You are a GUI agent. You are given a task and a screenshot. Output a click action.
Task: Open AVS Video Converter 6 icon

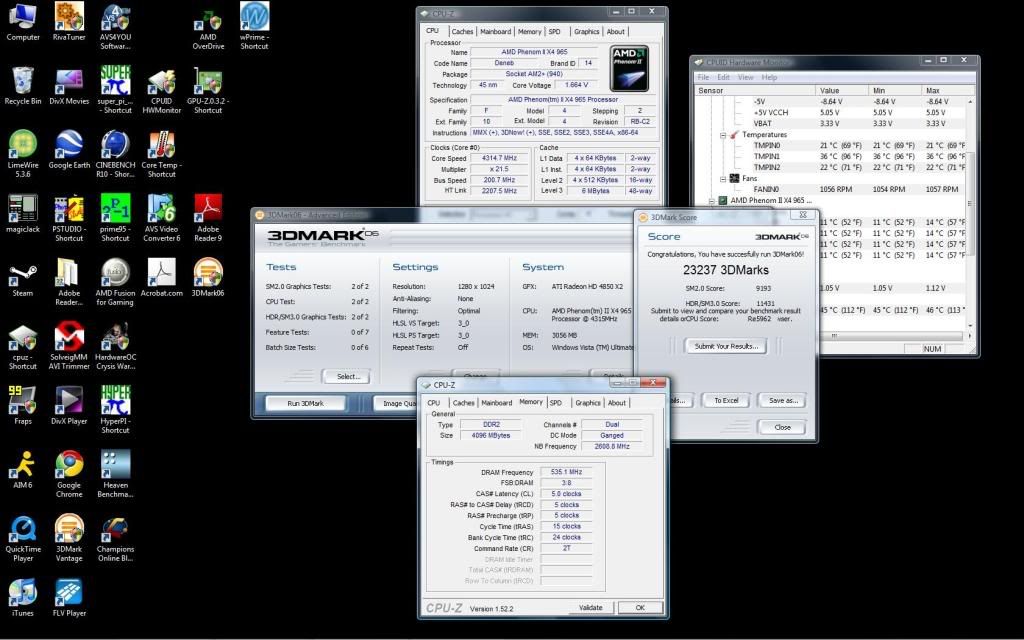coord(161,218)
